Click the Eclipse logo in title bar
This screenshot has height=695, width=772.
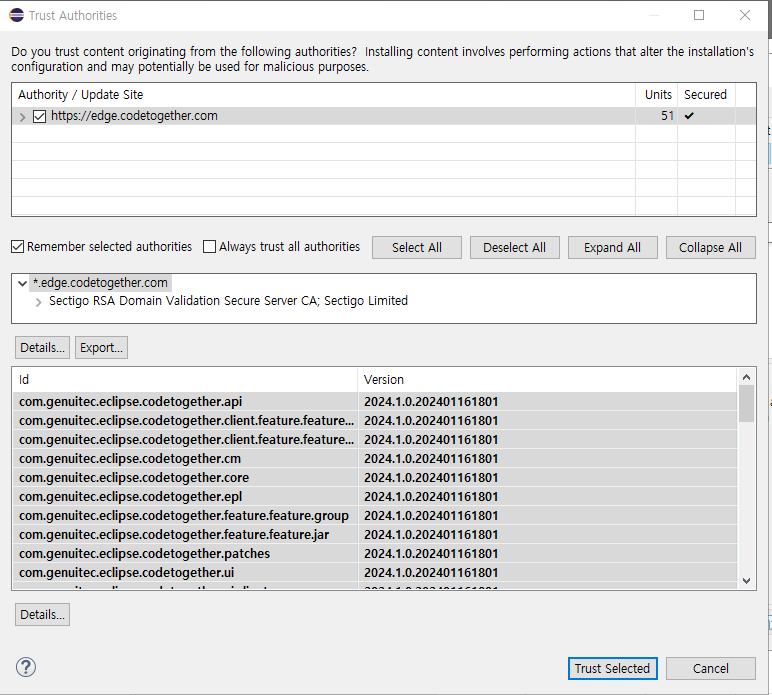pyautogui.click(x=16, y=15)
